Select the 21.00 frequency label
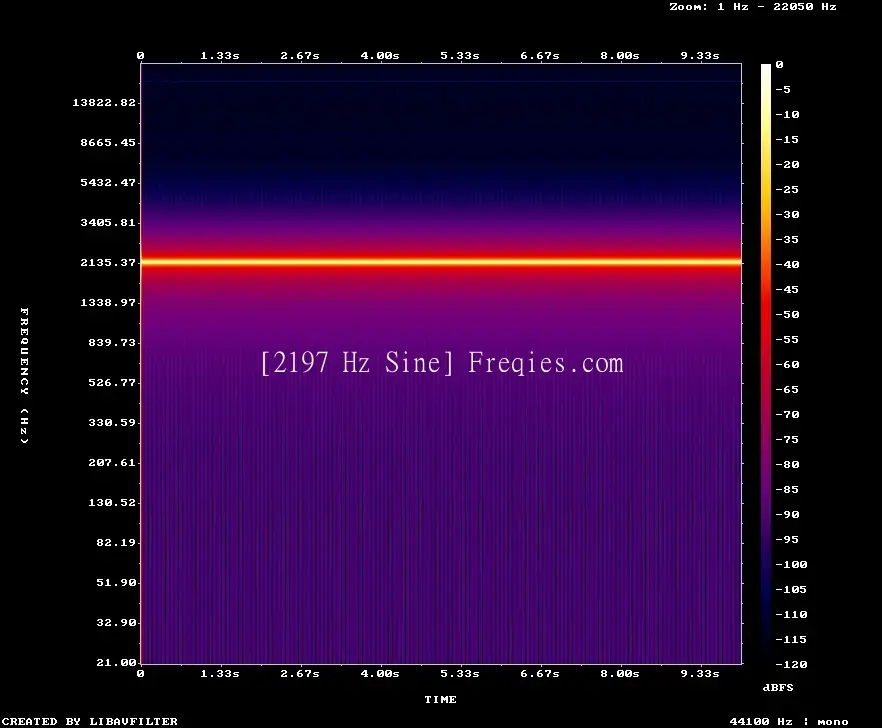882x728 pixels. tap(116, 662)
